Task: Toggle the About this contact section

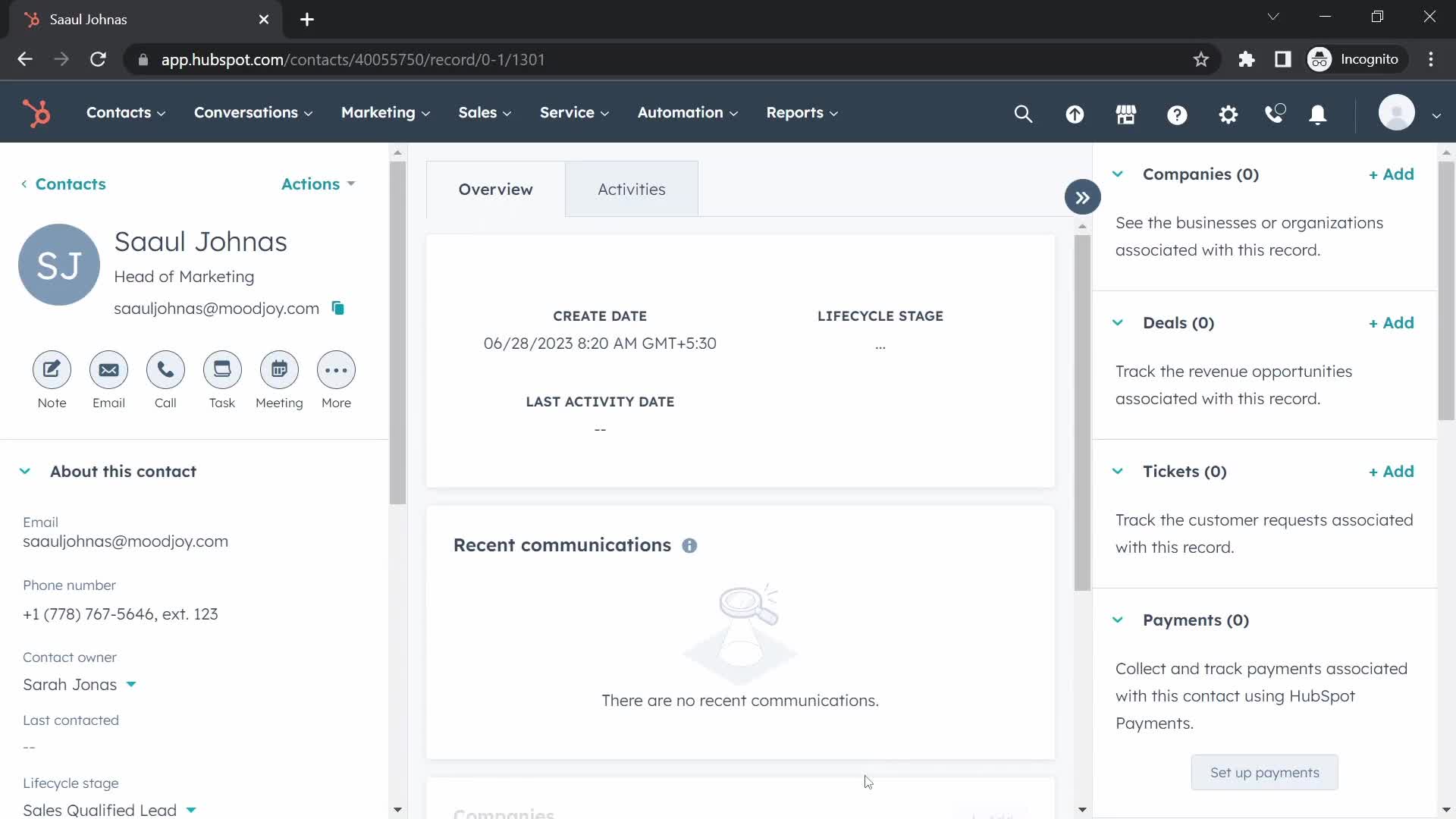Action: point(24,471)
